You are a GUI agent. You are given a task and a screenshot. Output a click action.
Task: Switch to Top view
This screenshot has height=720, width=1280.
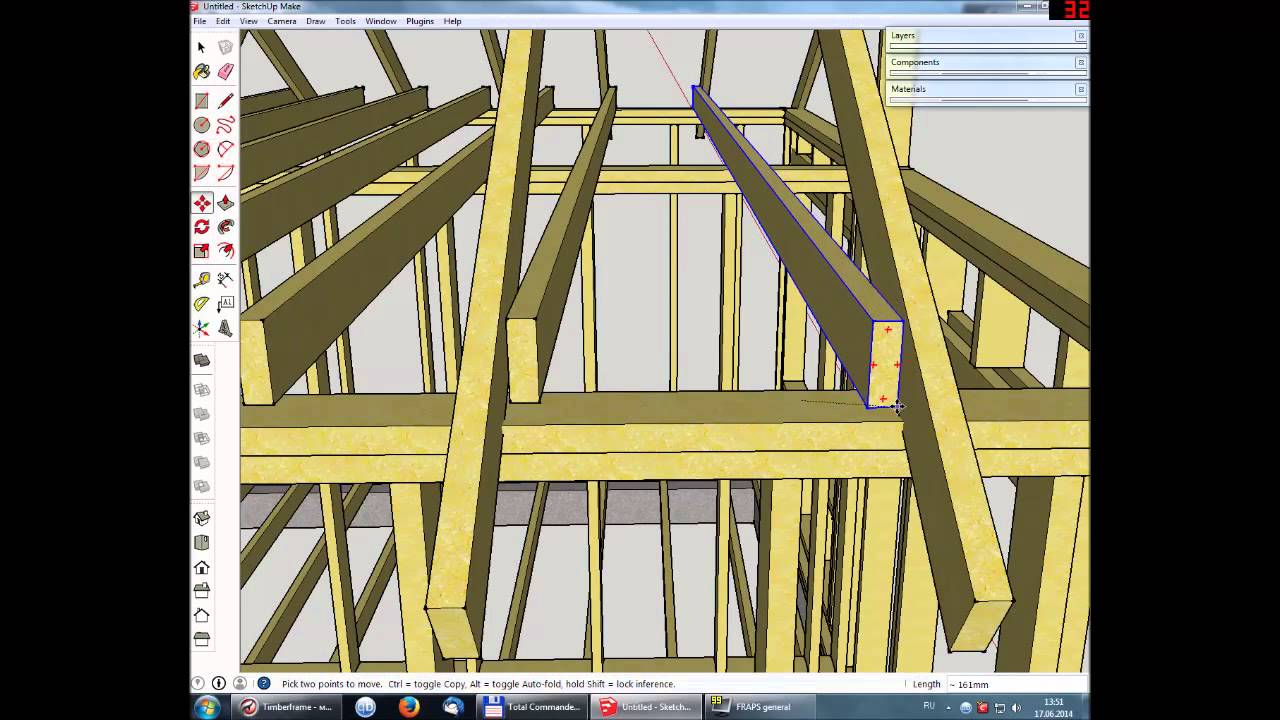[x=201, y=543]
